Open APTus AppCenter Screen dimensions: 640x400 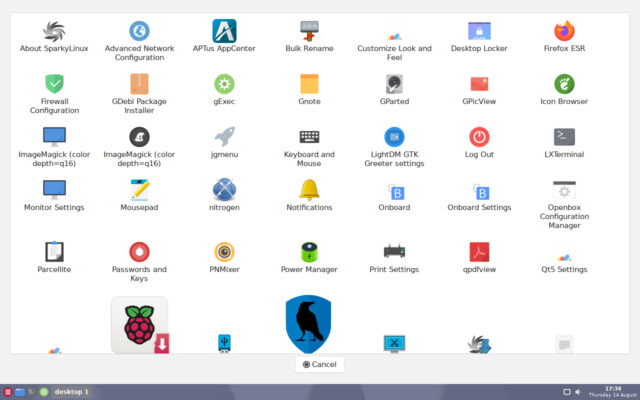pos(224,31)
